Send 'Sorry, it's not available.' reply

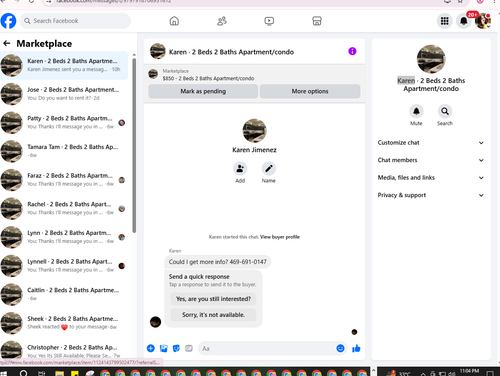(213, 315)
